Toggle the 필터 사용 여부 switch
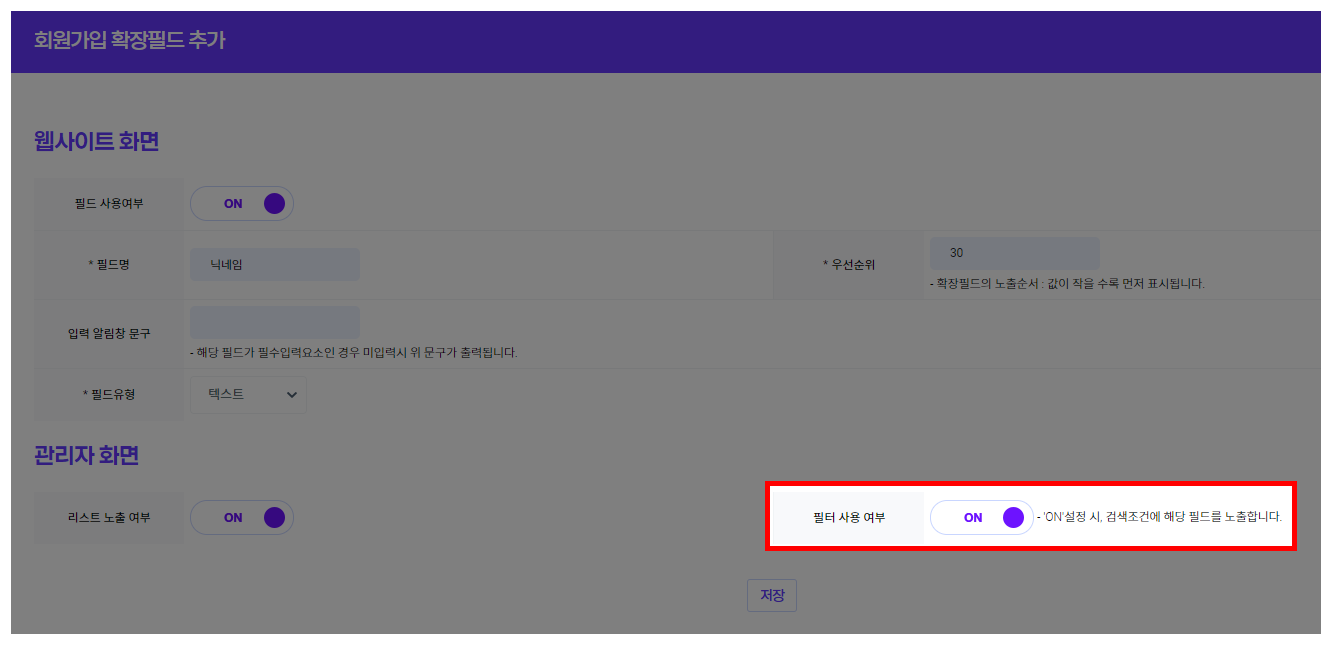 982,517
